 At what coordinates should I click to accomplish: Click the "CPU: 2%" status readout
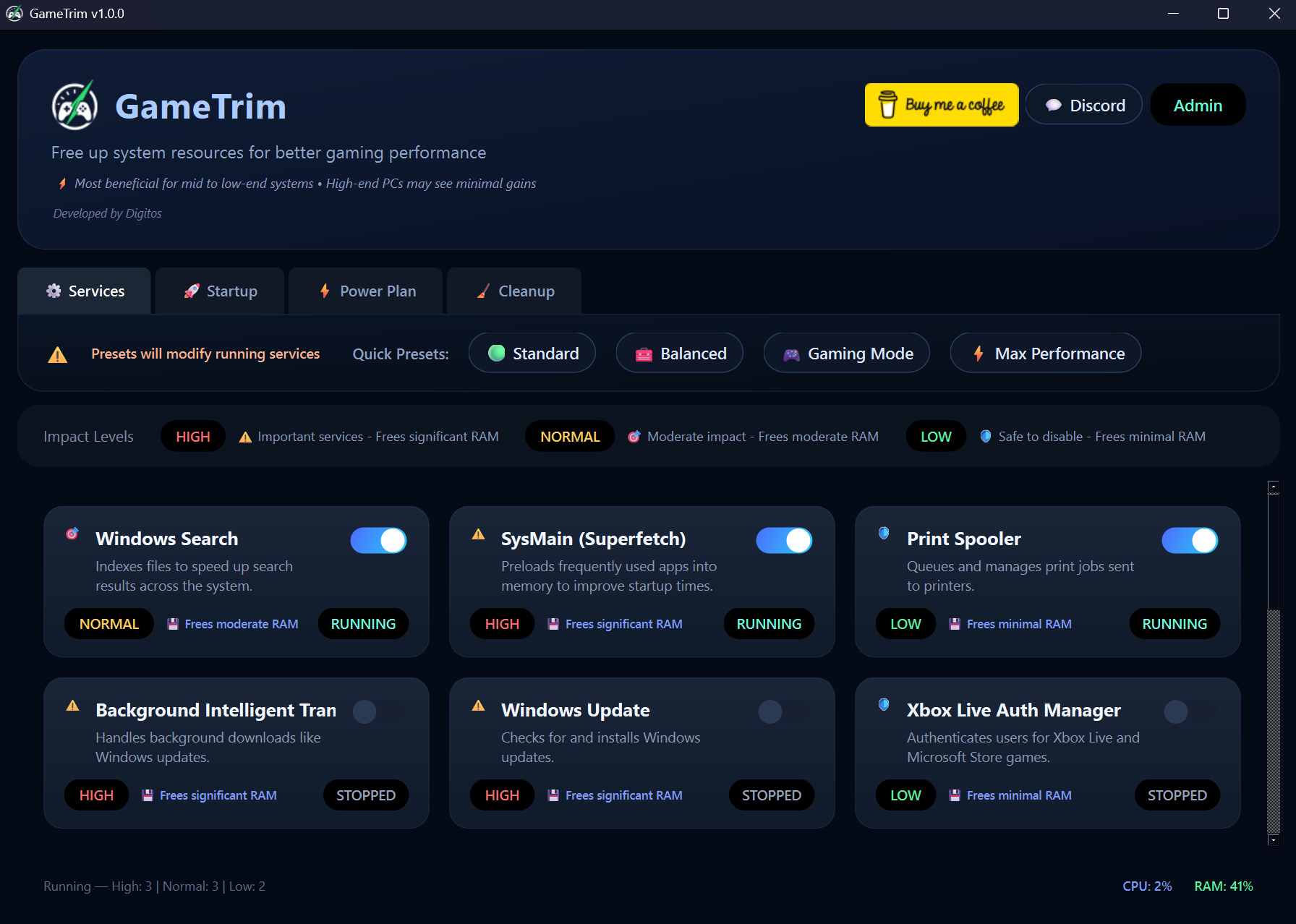tap(1147, 886)
